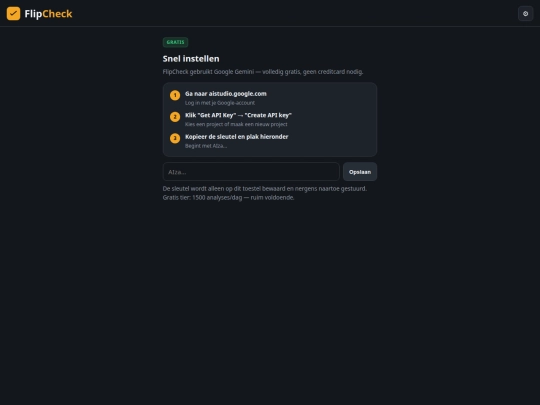Click "Gratis tier: 1500 analyses/dag" text
This screenshot has height=405, width=540.
228,198
